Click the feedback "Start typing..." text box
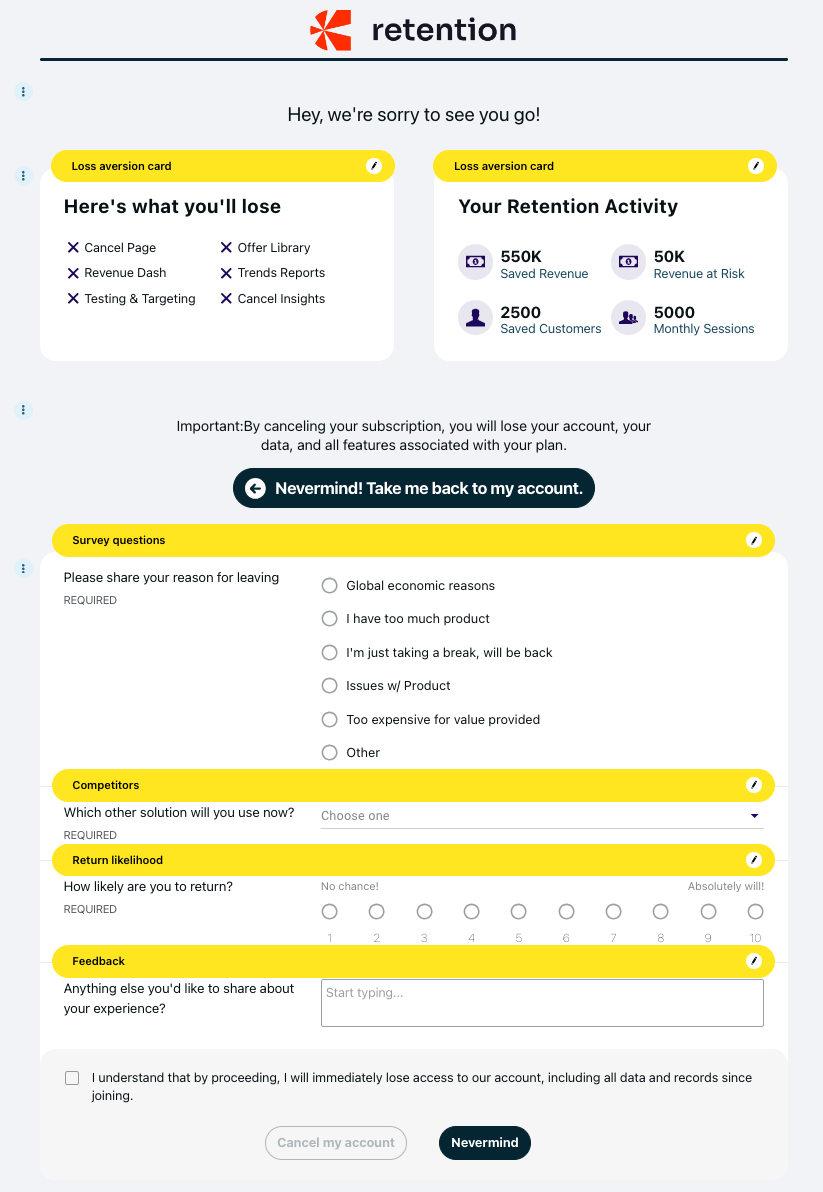Image resolution: width=823 pixels, height=1192 pixels. click(541, 1002)
